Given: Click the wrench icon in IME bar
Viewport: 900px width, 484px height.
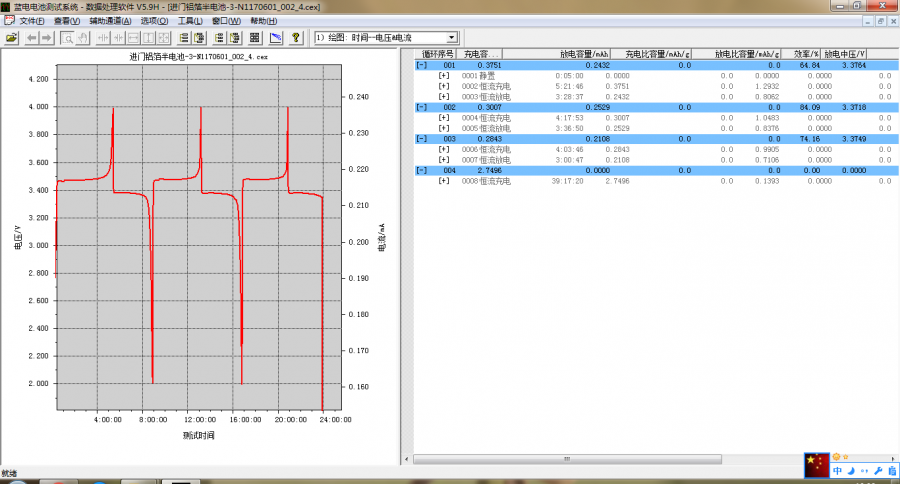Looking at the screenshot, I should tap(877, 471).
